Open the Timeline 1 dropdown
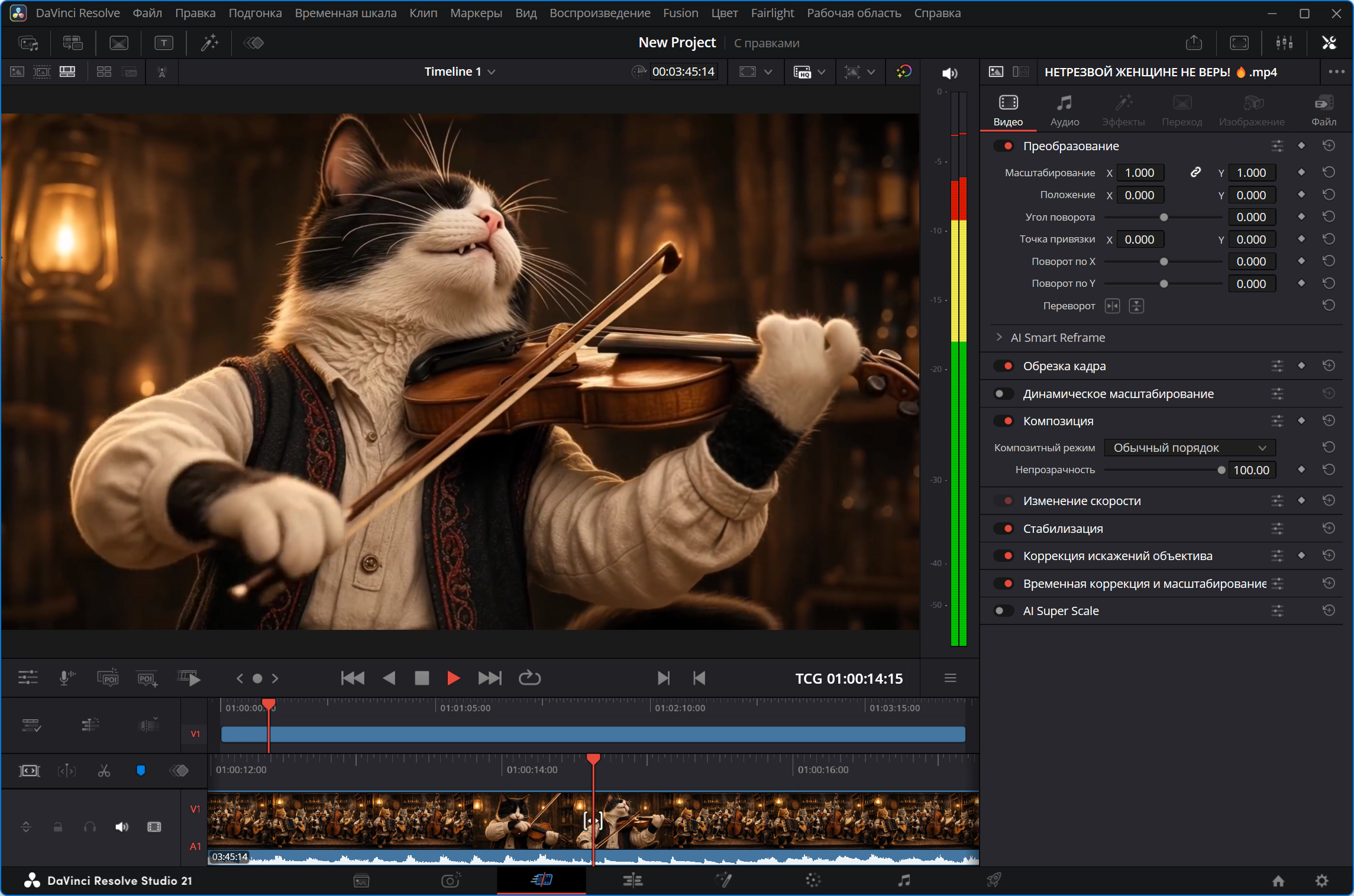 (460, 72)
